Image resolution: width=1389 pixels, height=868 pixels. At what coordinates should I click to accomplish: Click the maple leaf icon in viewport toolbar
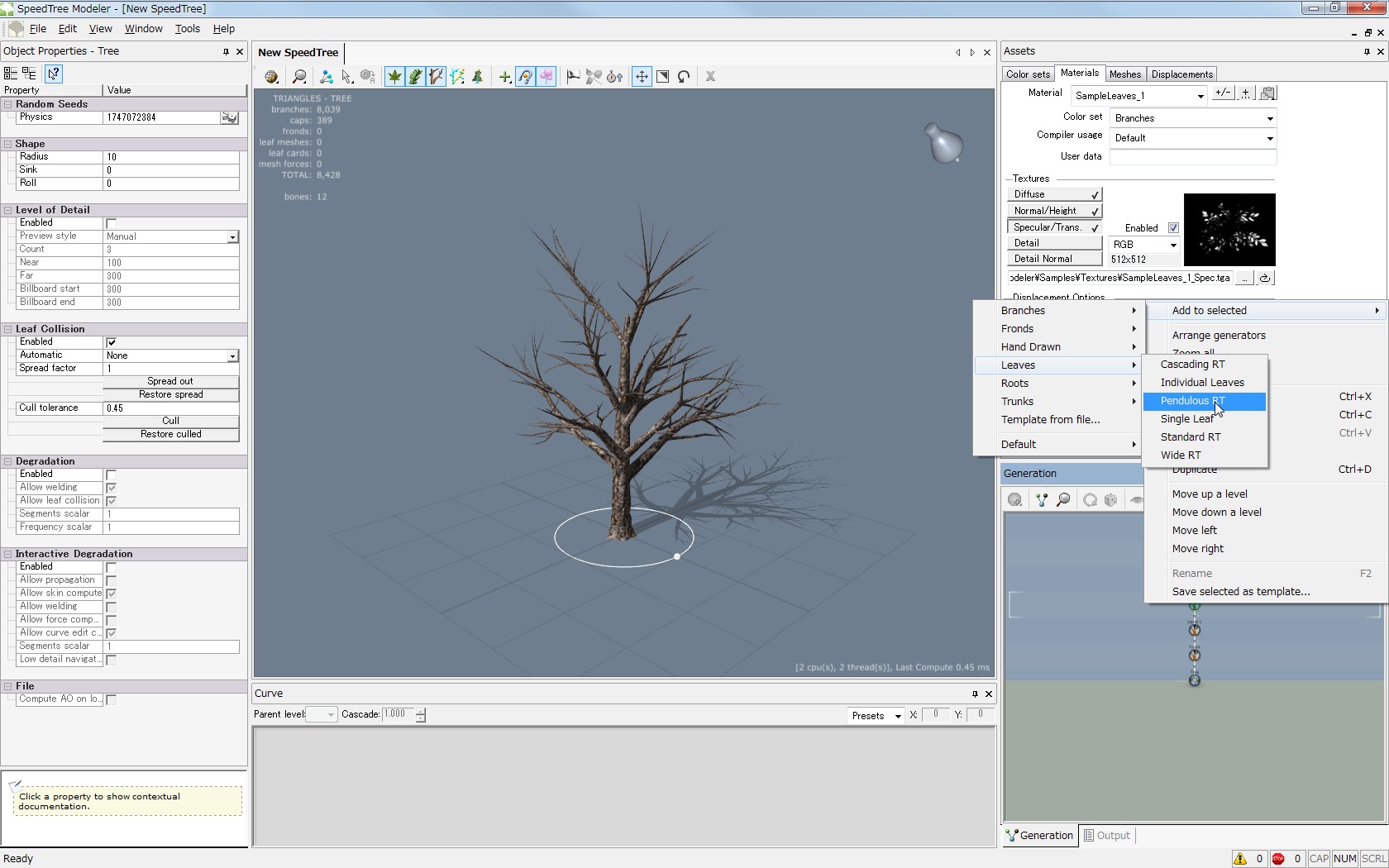pos(394,77)
